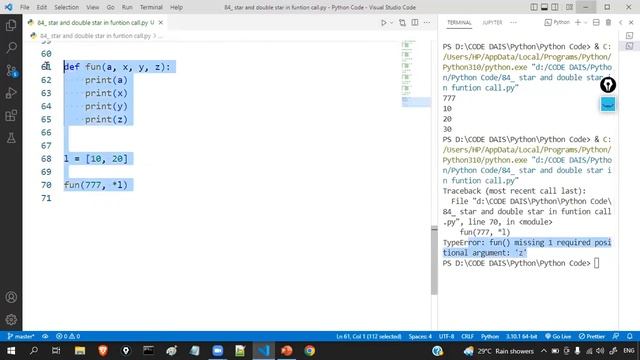Toggle Panel layout button in title bar
The width and height of the screenshot is (640, 360).
(x=544, y=7)
